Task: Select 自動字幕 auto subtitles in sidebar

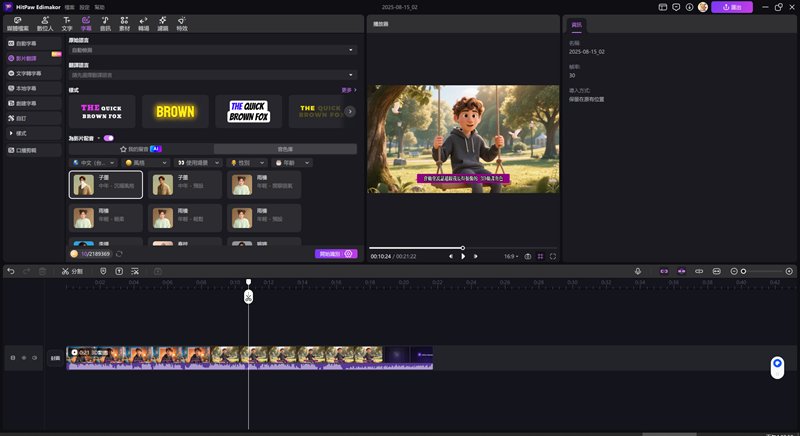Action: (x=33, y=43)
